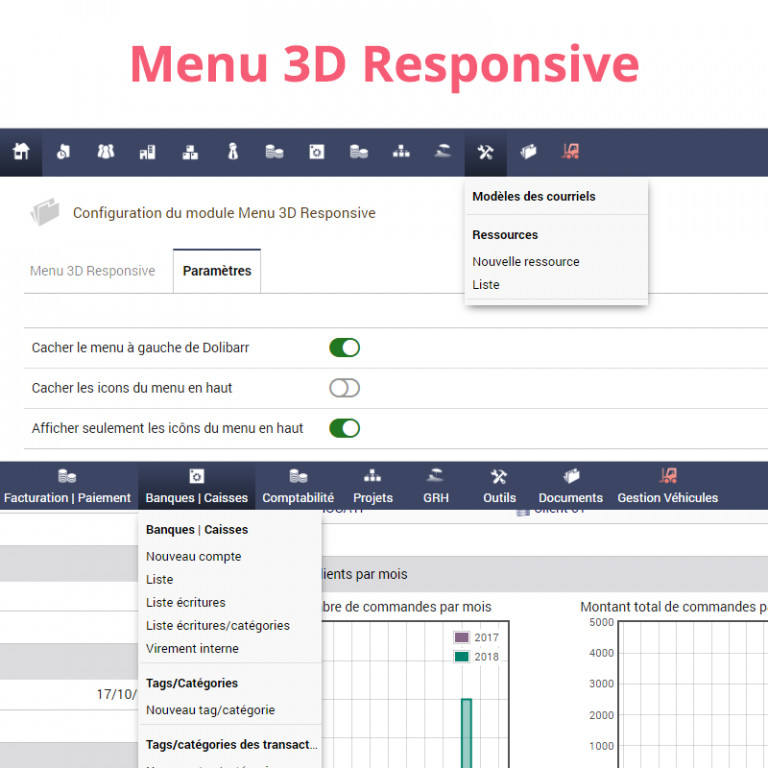This screenshot has height=768, width=768.
Task: Open 'Modèles des courriels' in tools dropdown
Action: (534, 196)
